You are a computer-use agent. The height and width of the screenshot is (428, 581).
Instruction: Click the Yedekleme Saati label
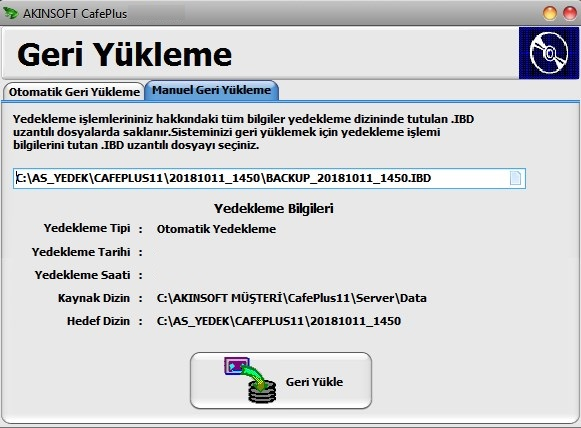pos(82,275)
